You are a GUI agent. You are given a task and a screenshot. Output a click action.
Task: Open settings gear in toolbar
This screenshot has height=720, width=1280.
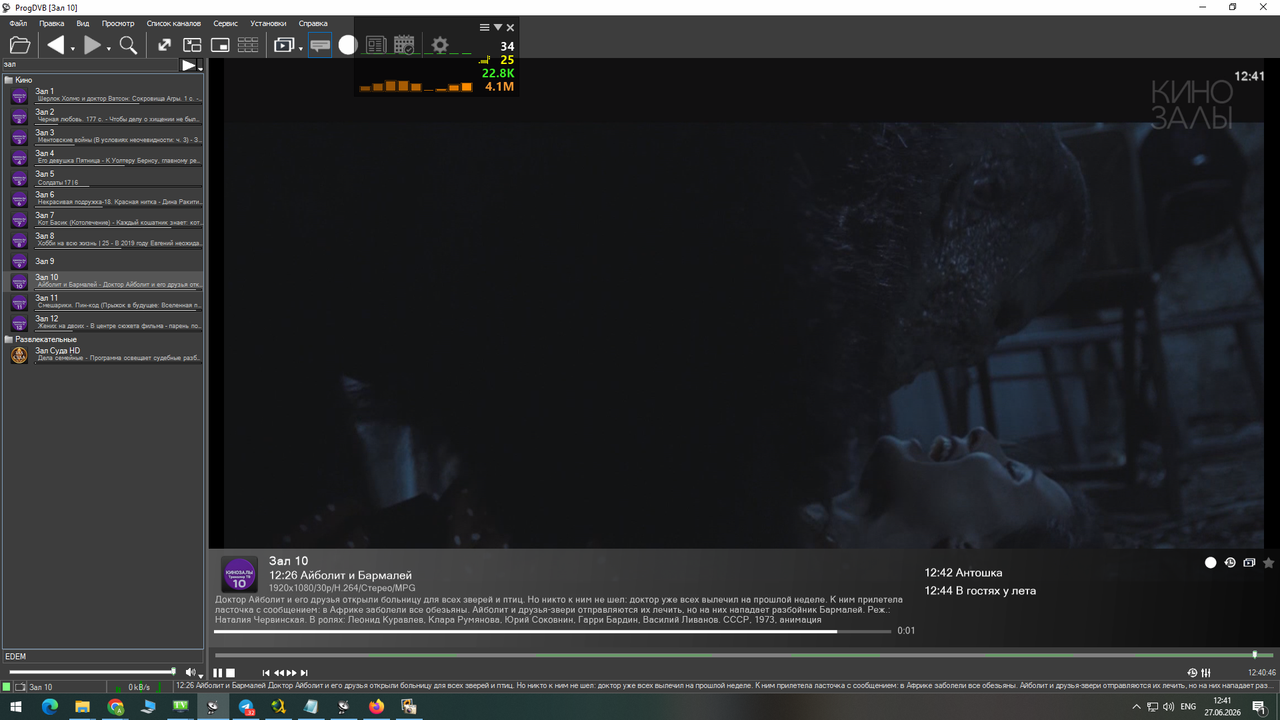[x=440, y=45]
